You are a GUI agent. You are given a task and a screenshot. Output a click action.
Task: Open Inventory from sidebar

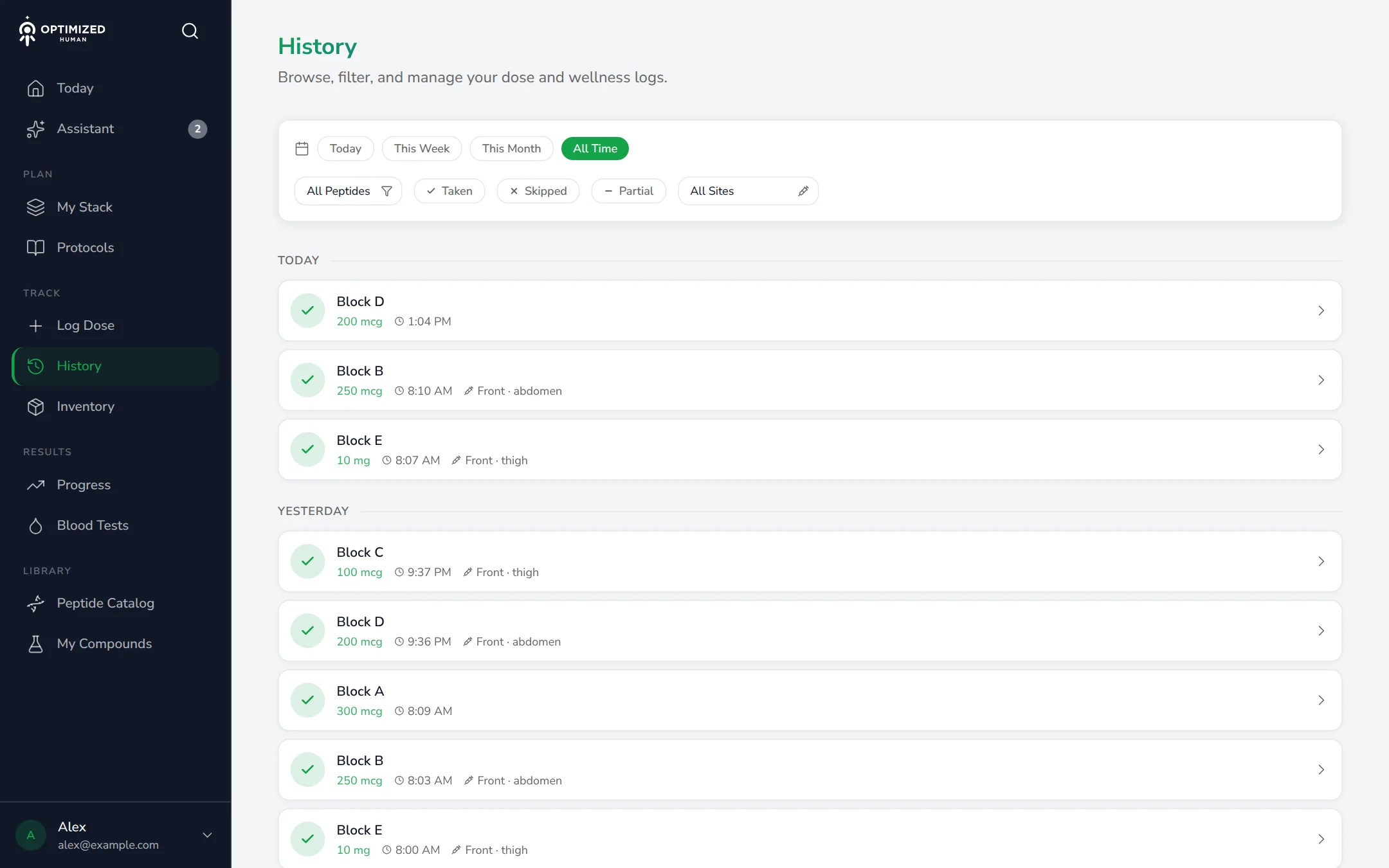click(116, 406)
